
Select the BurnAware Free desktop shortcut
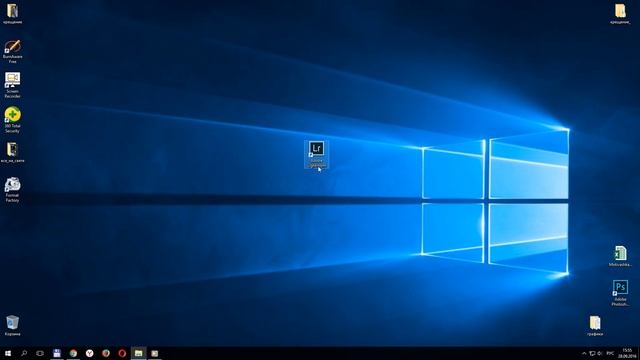pos(13,51)
